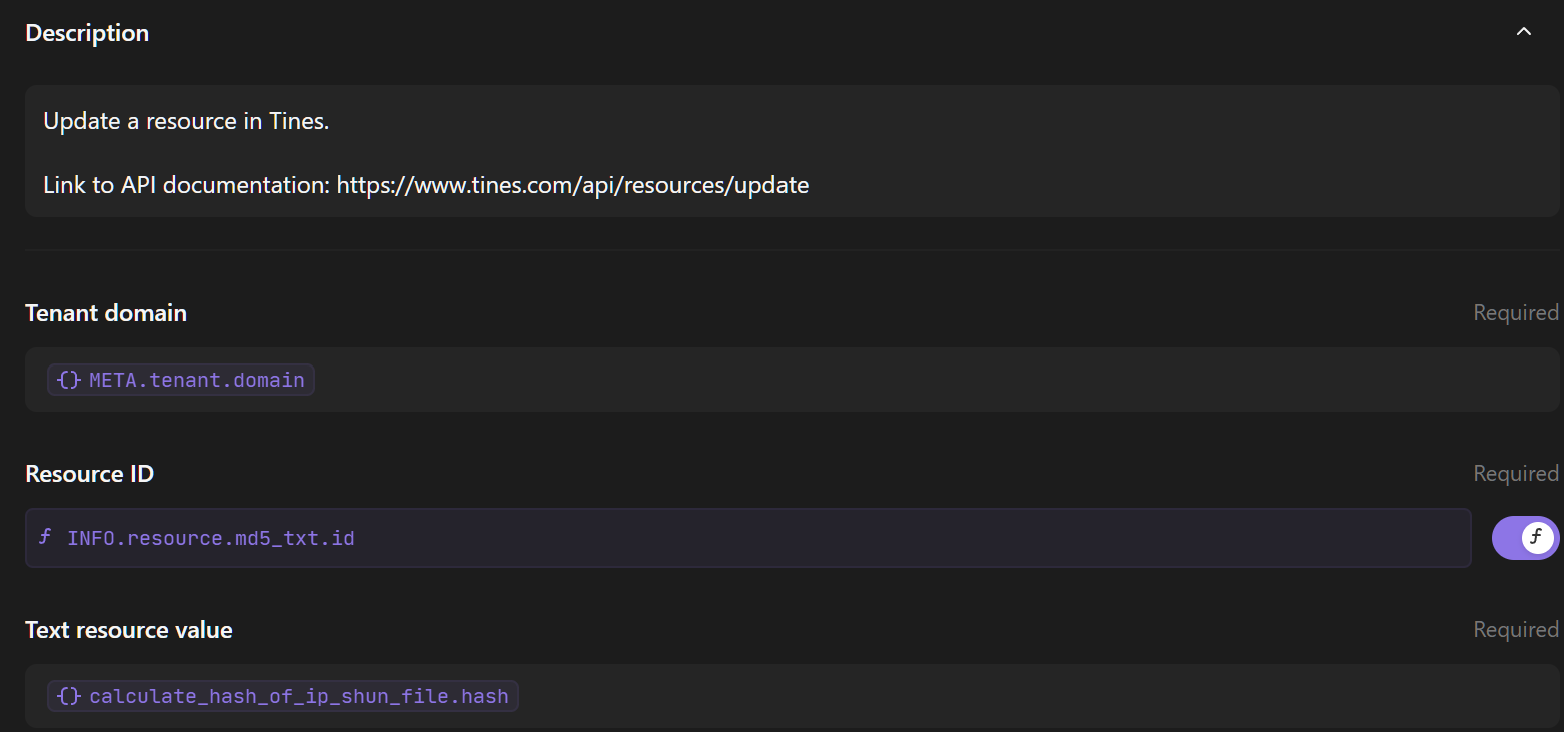
Task: Focus the empty area of Text resource value field
Action: tap(1000, 696)
